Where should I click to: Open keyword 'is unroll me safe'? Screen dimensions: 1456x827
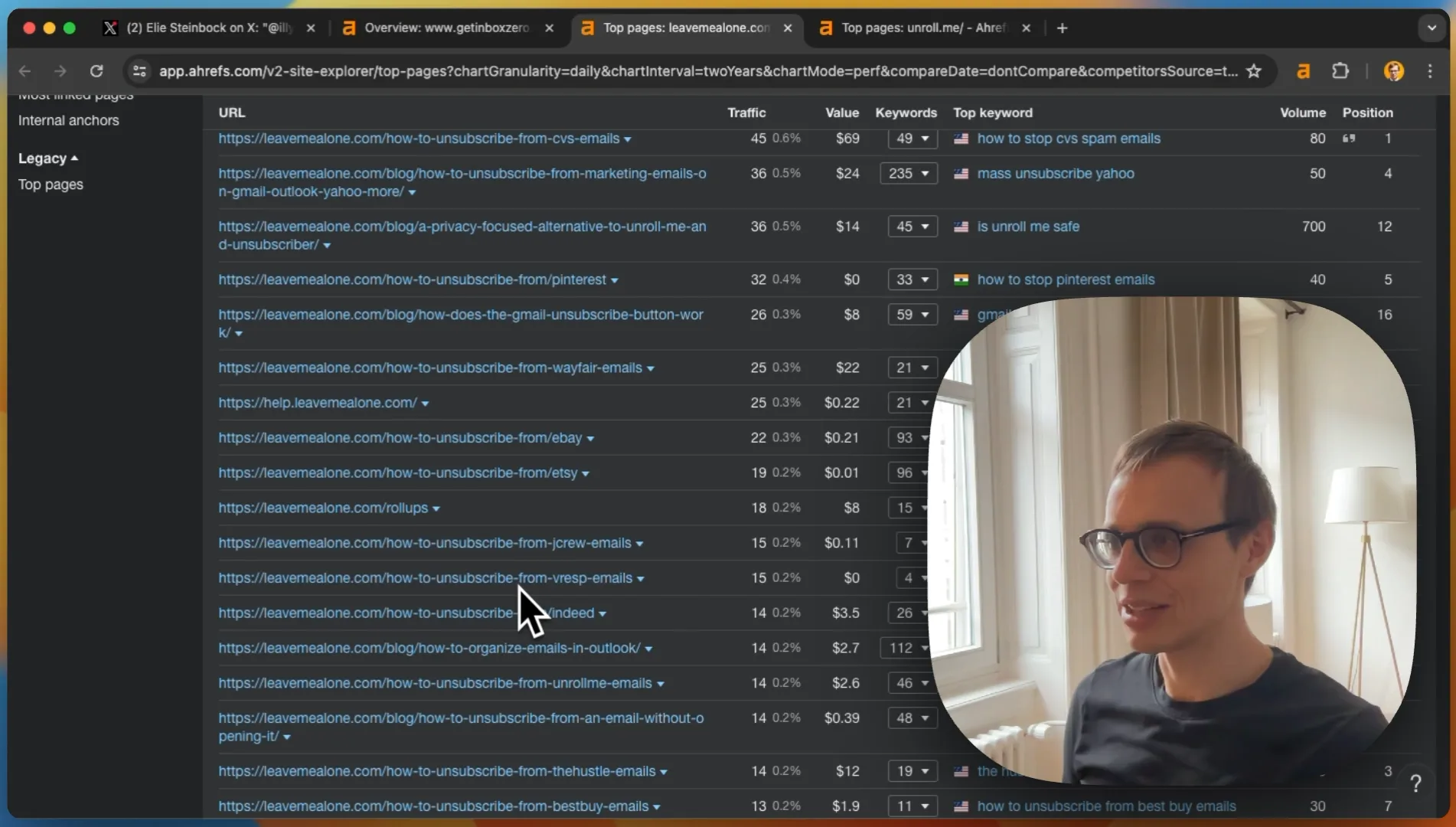point(1028,227)
